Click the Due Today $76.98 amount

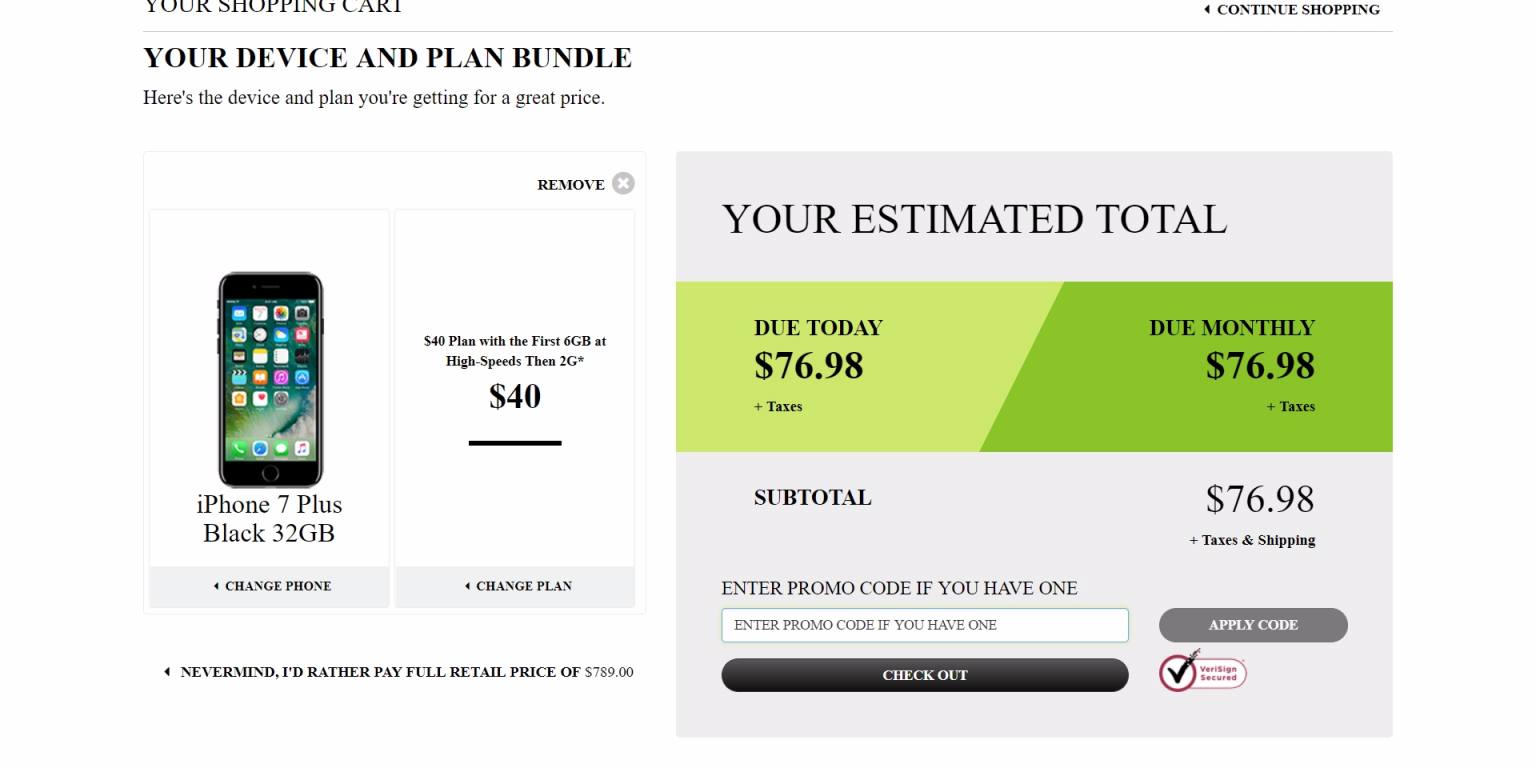808,366
